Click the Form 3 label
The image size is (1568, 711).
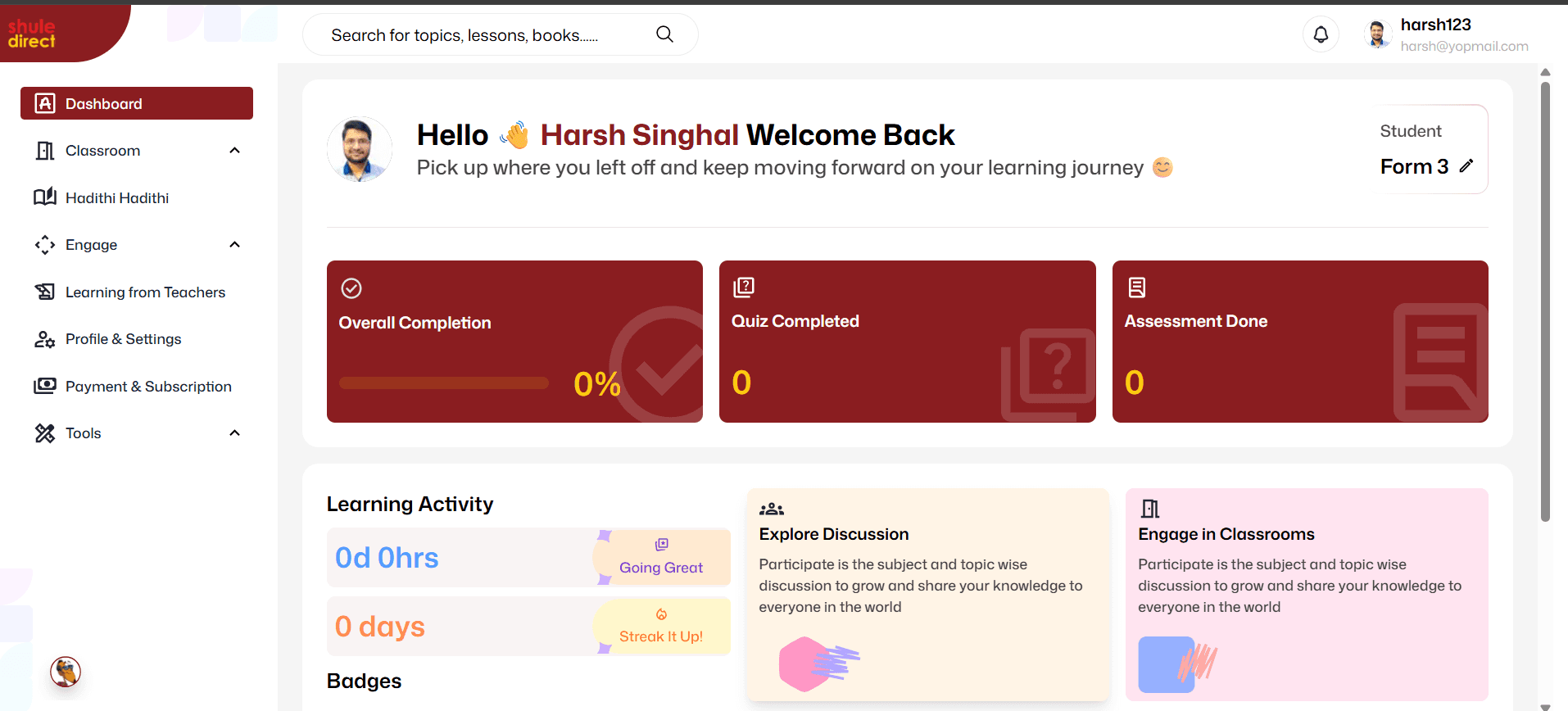pyautogui.click(x=1414, y=166)
